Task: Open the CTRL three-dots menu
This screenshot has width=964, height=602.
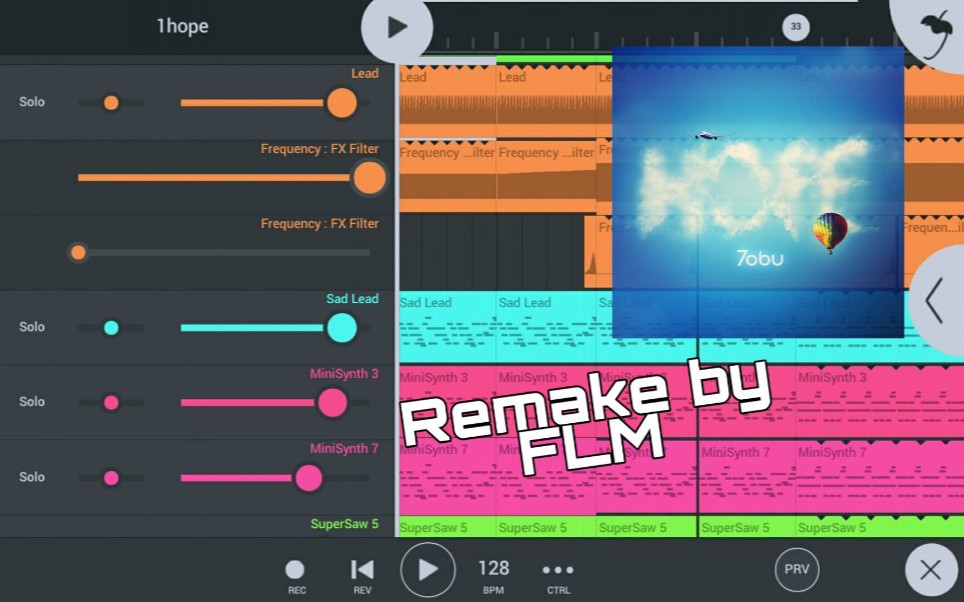Action: coord(558,576)
